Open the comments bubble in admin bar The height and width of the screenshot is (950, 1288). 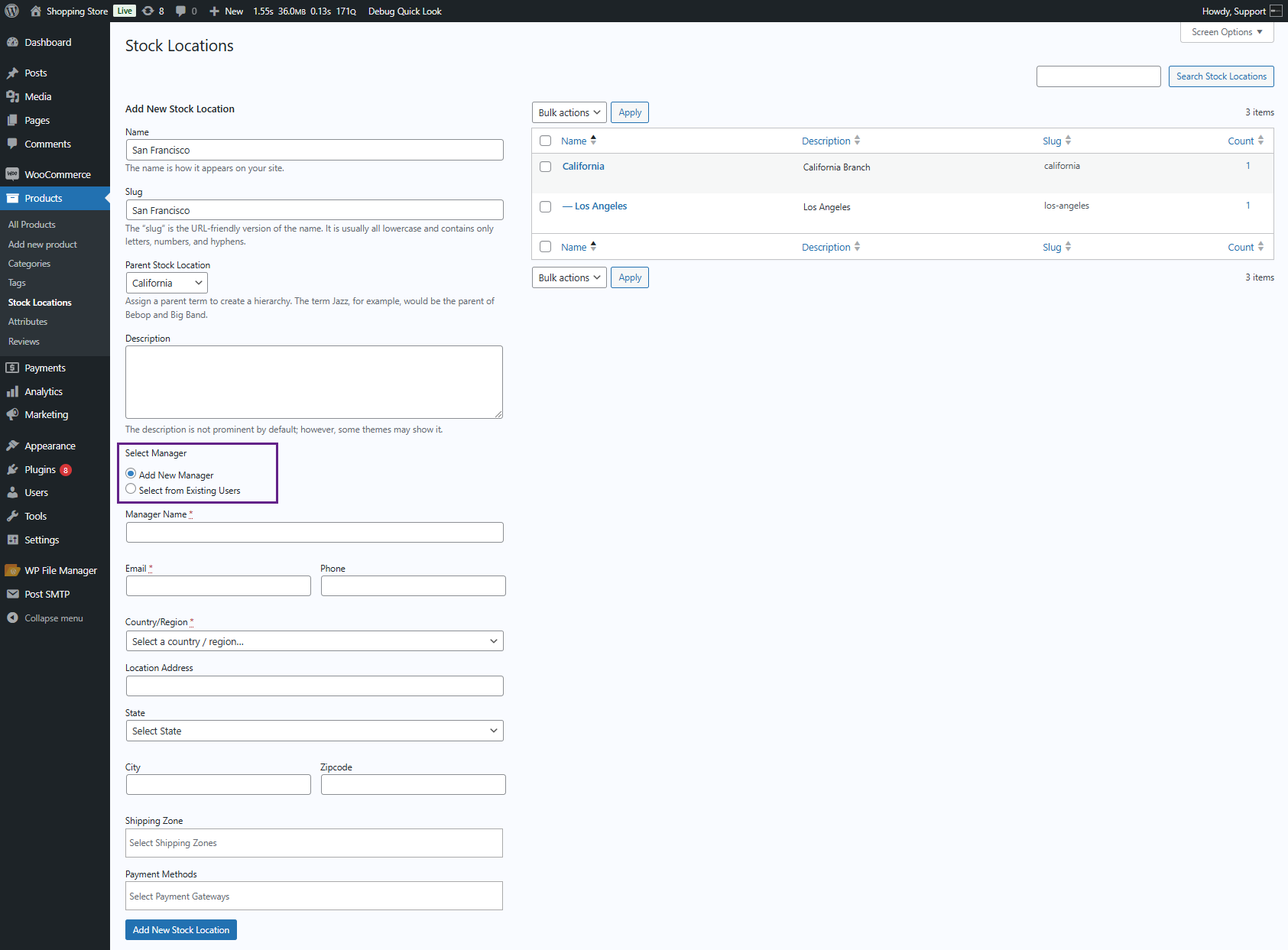coord(180,11)
